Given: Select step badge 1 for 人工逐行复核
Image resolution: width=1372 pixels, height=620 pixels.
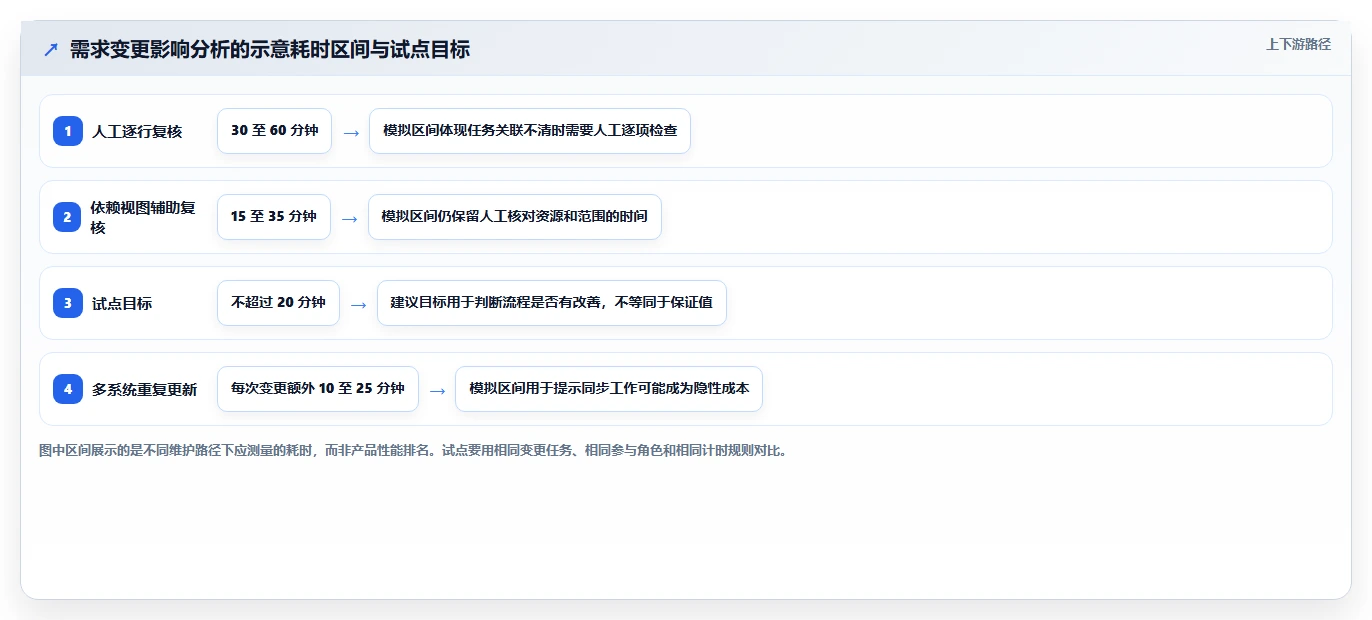Looking at the screenshot, I should point(68,131).
